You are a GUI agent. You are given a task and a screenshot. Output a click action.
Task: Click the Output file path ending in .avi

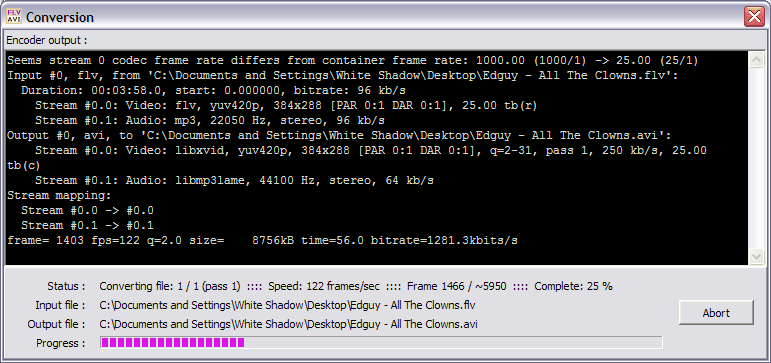coord(288,324)
